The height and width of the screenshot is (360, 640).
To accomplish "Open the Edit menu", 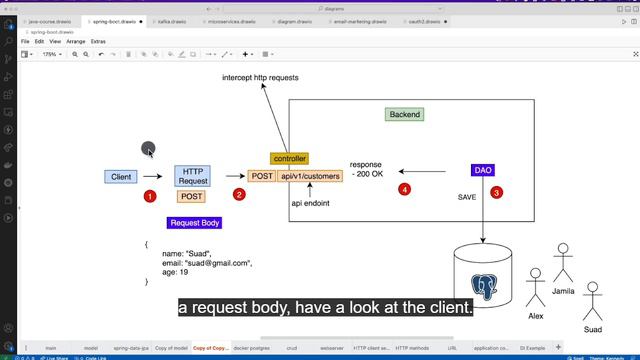I will coord(39,42).
